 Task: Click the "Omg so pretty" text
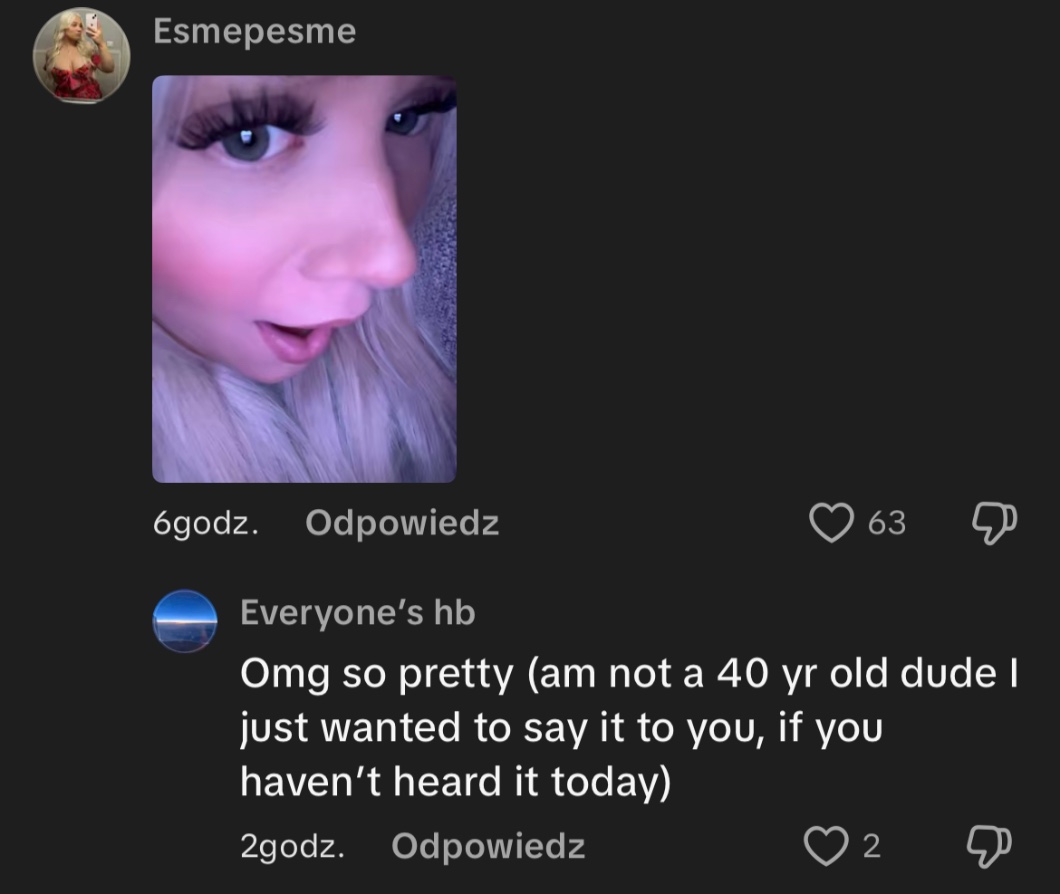[x=376, y=675]
